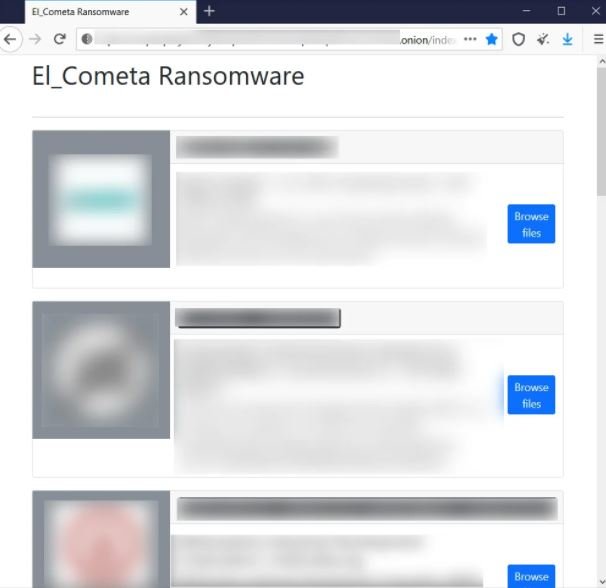
Task: Open the site identity info icon
Action: pos(87,39)
